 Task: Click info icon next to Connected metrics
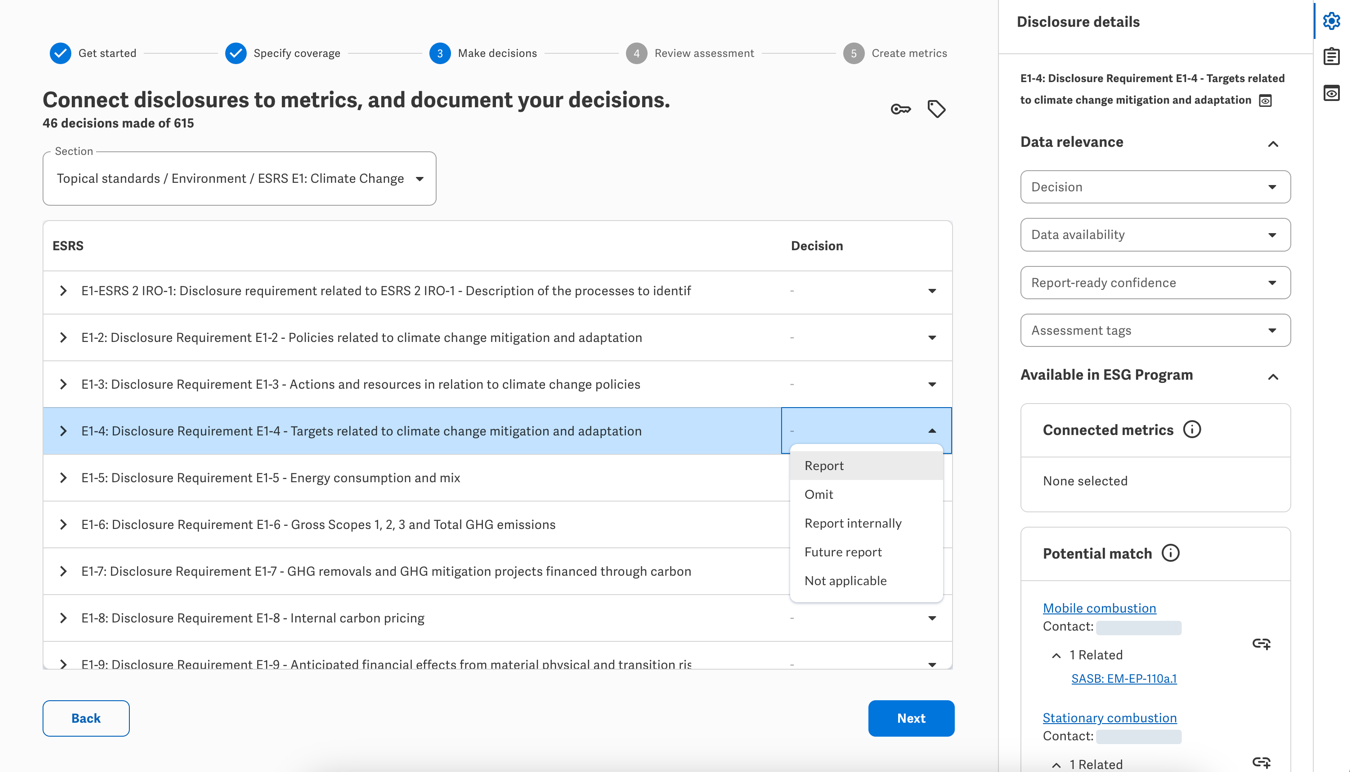coord(1191,430)
